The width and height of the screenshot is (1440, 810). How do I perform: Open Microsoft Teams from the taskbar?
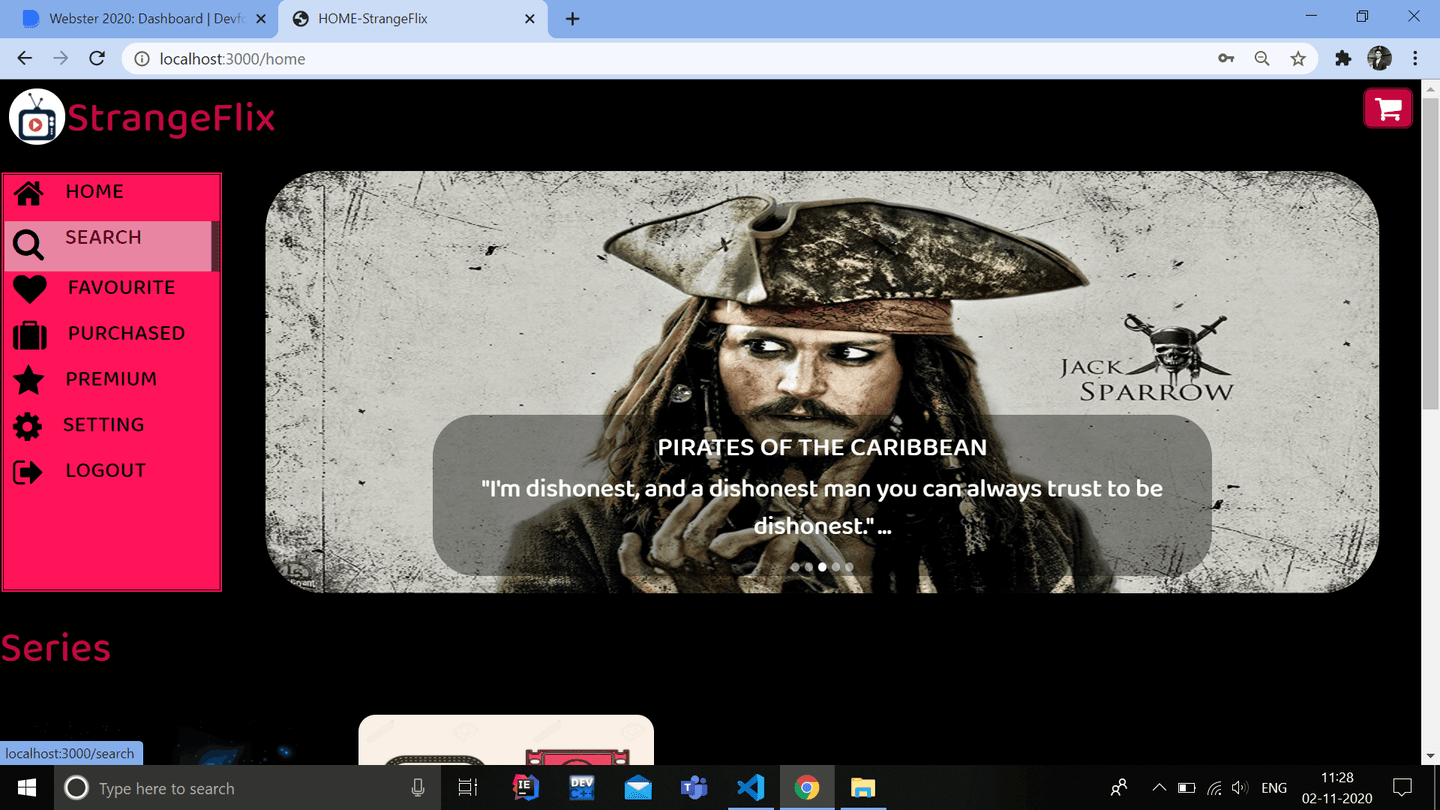[x=694, y=788]
